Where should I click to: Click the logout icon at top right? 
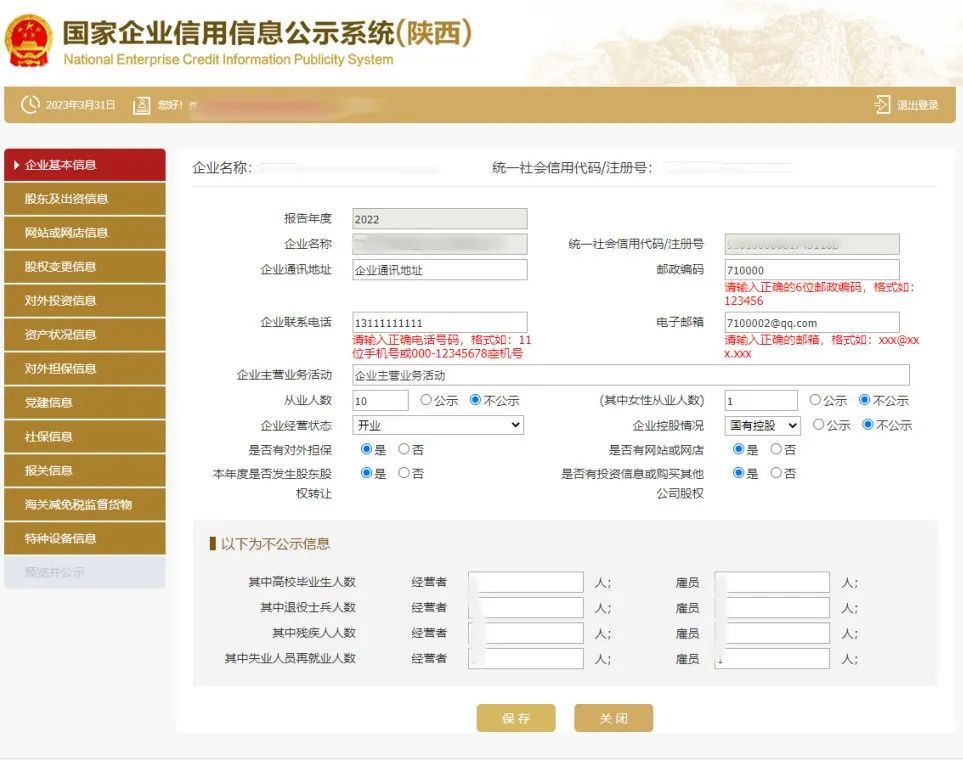tap(881, 105)
